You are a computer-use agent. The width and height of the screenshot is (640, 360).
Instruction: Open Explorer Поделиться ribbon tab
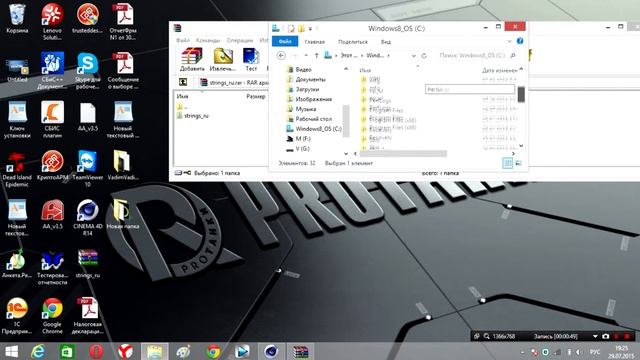pyautogui.click(x=353, y=42)
